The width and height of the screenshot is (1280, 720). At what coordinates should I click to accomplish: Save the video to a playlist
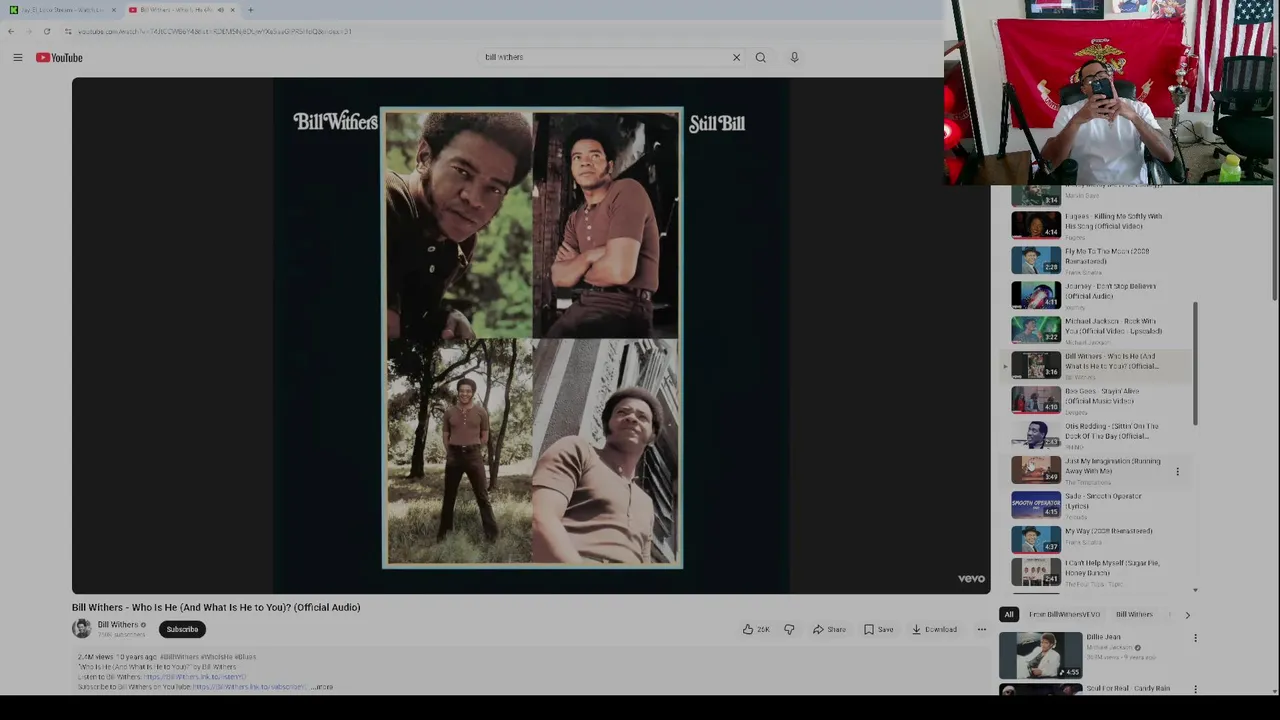pyautogui.click(x=879, y=629)
